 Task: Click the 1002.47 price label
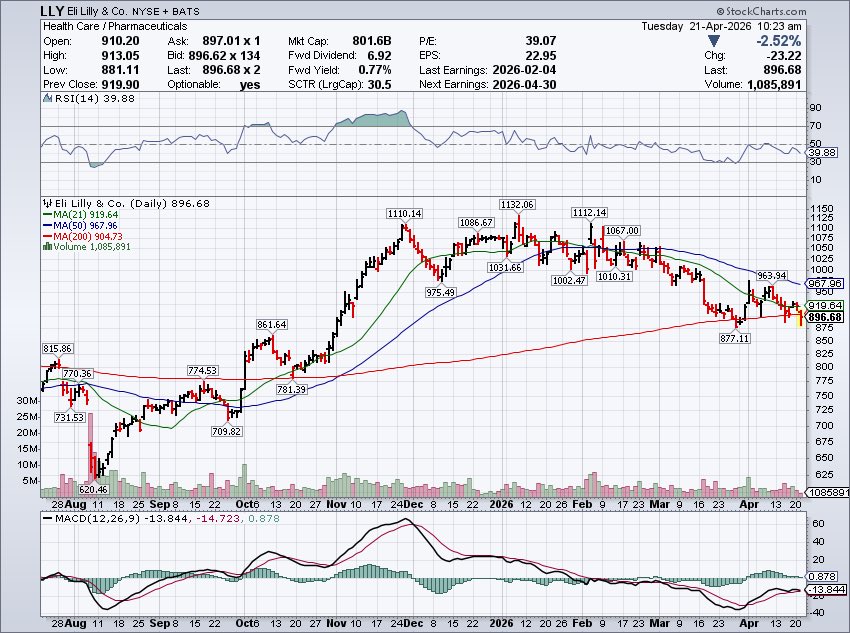pos(569,280)
